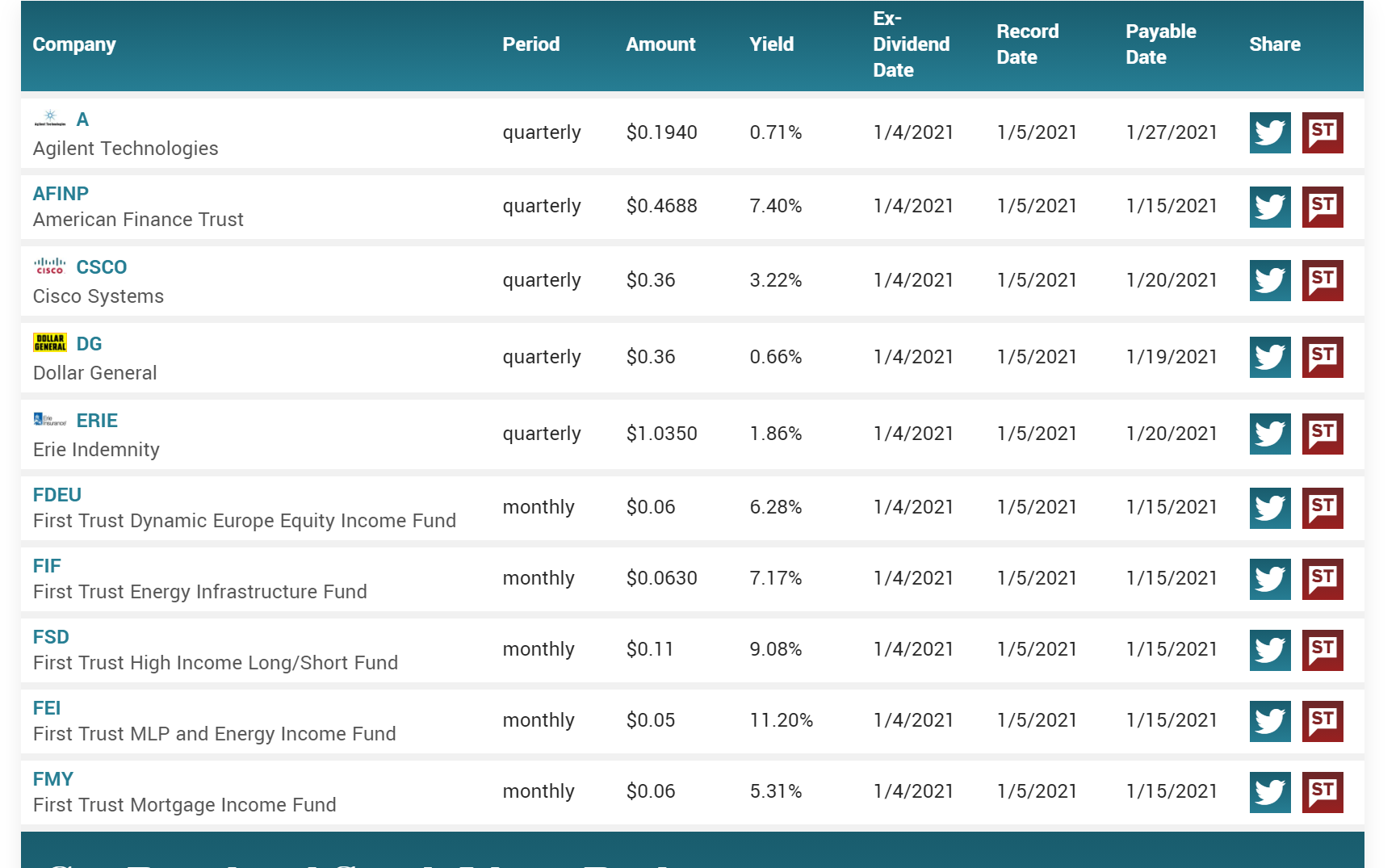This screenshot has height=868, width=1400.
Task: Click the Period column header
Action: point(531,44)
